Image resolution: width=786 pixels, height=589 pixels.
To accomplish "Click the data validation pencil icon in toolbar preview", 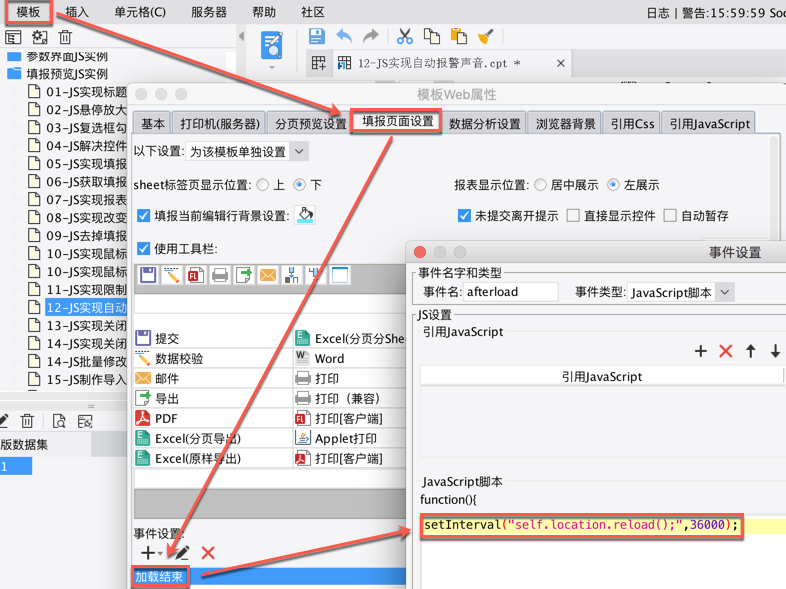I will click(x=171, y=275).
